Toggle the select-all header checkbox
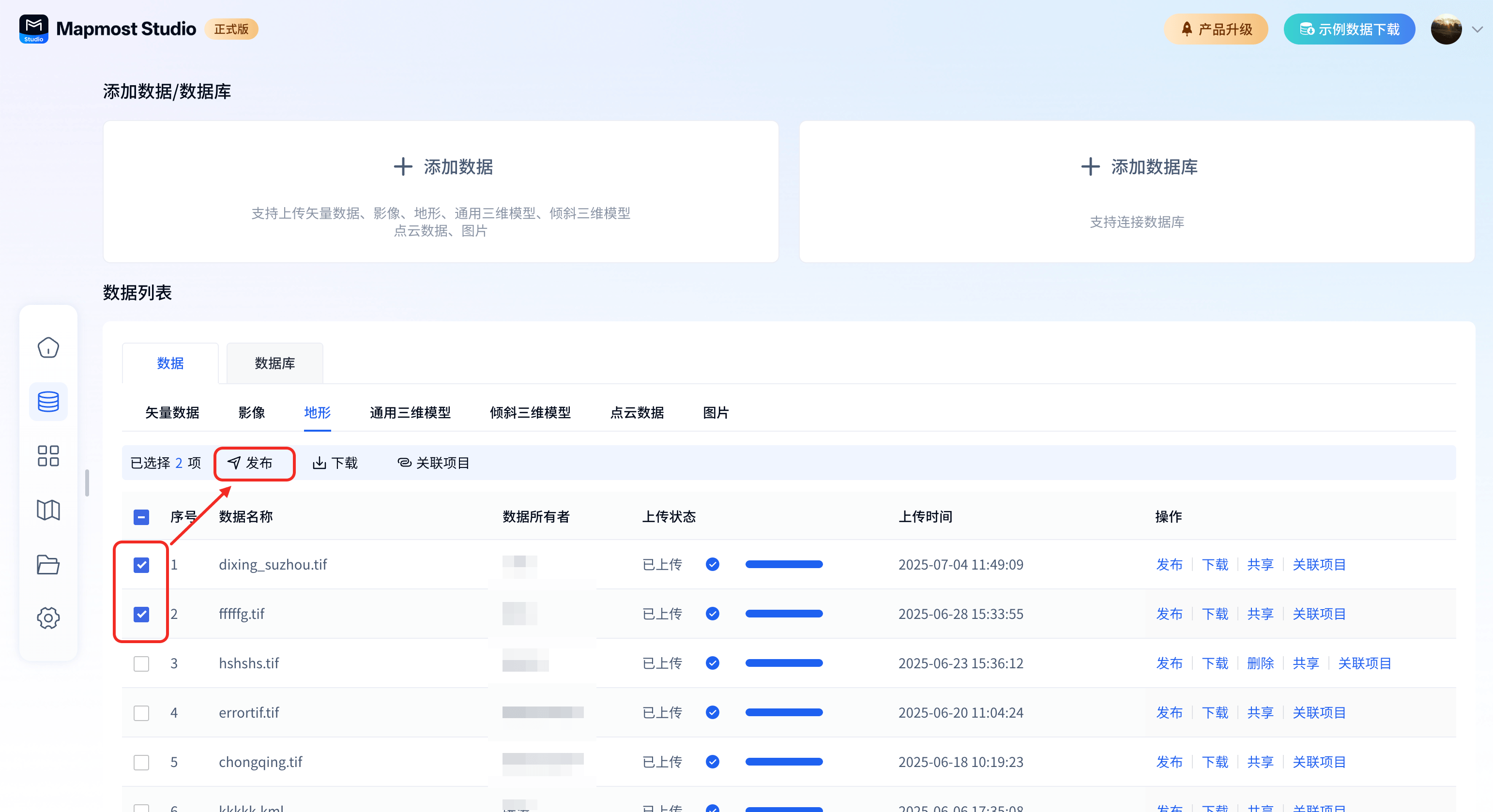1493x812 pixels. 141,517
